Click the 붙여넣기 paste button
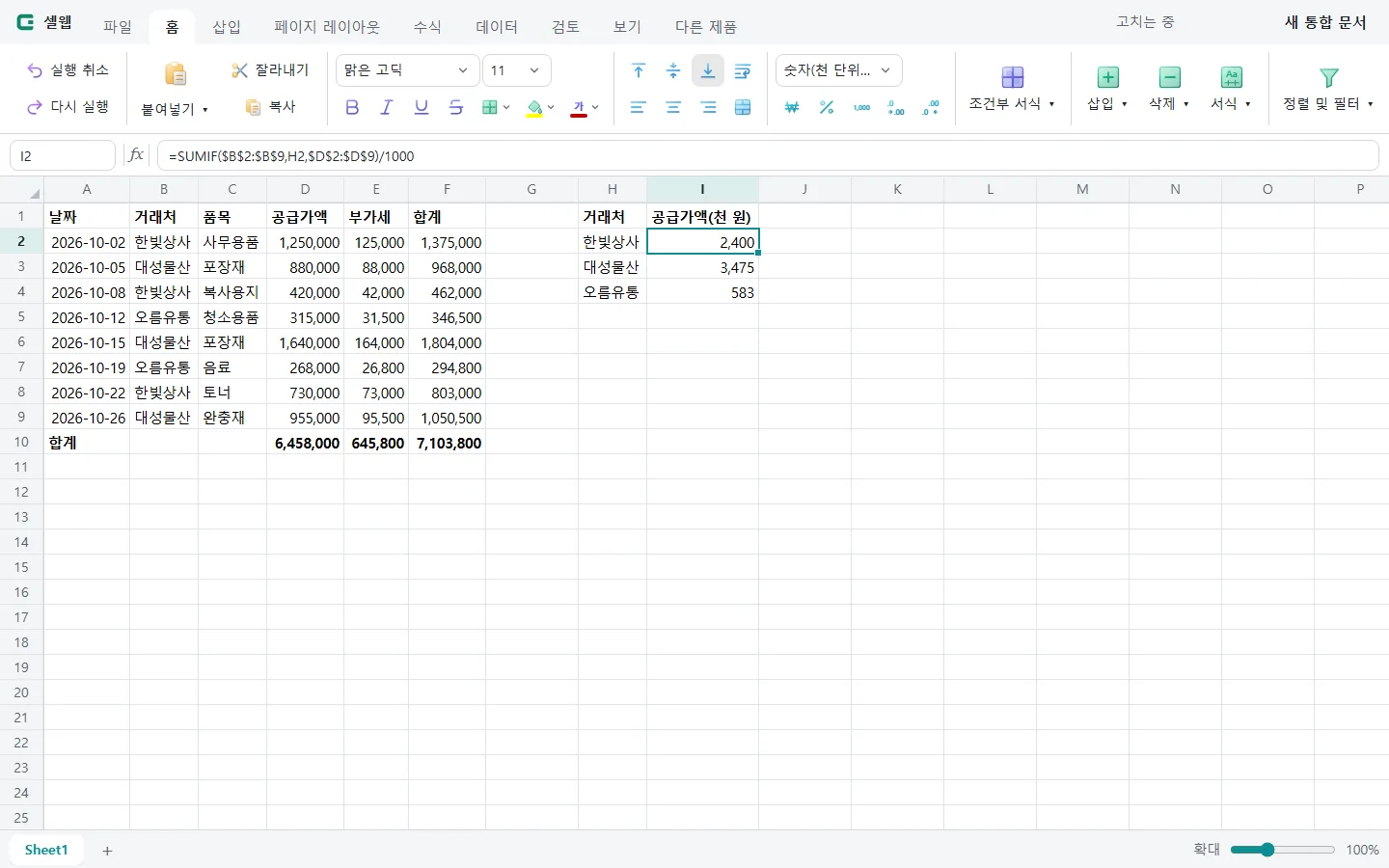Screen dimensions: 1389x868 175,90
